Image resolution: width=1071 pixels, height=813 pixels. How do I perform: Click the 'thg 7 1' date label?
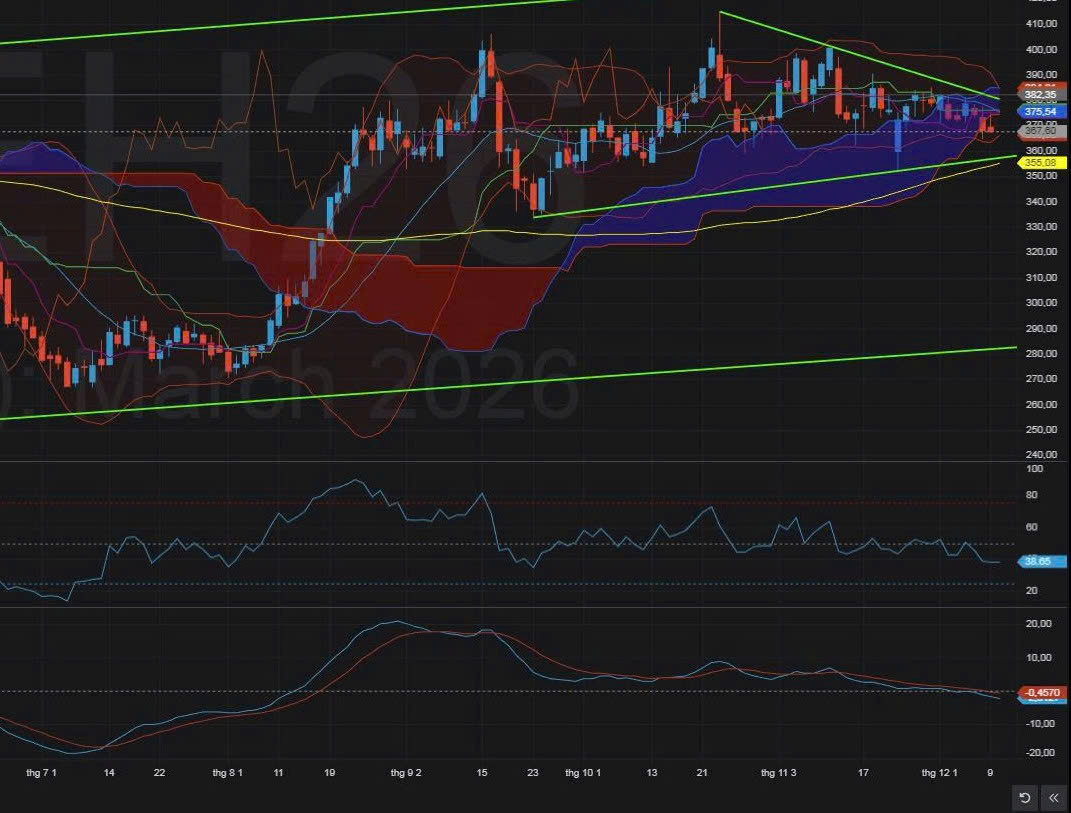coord(41,773)
